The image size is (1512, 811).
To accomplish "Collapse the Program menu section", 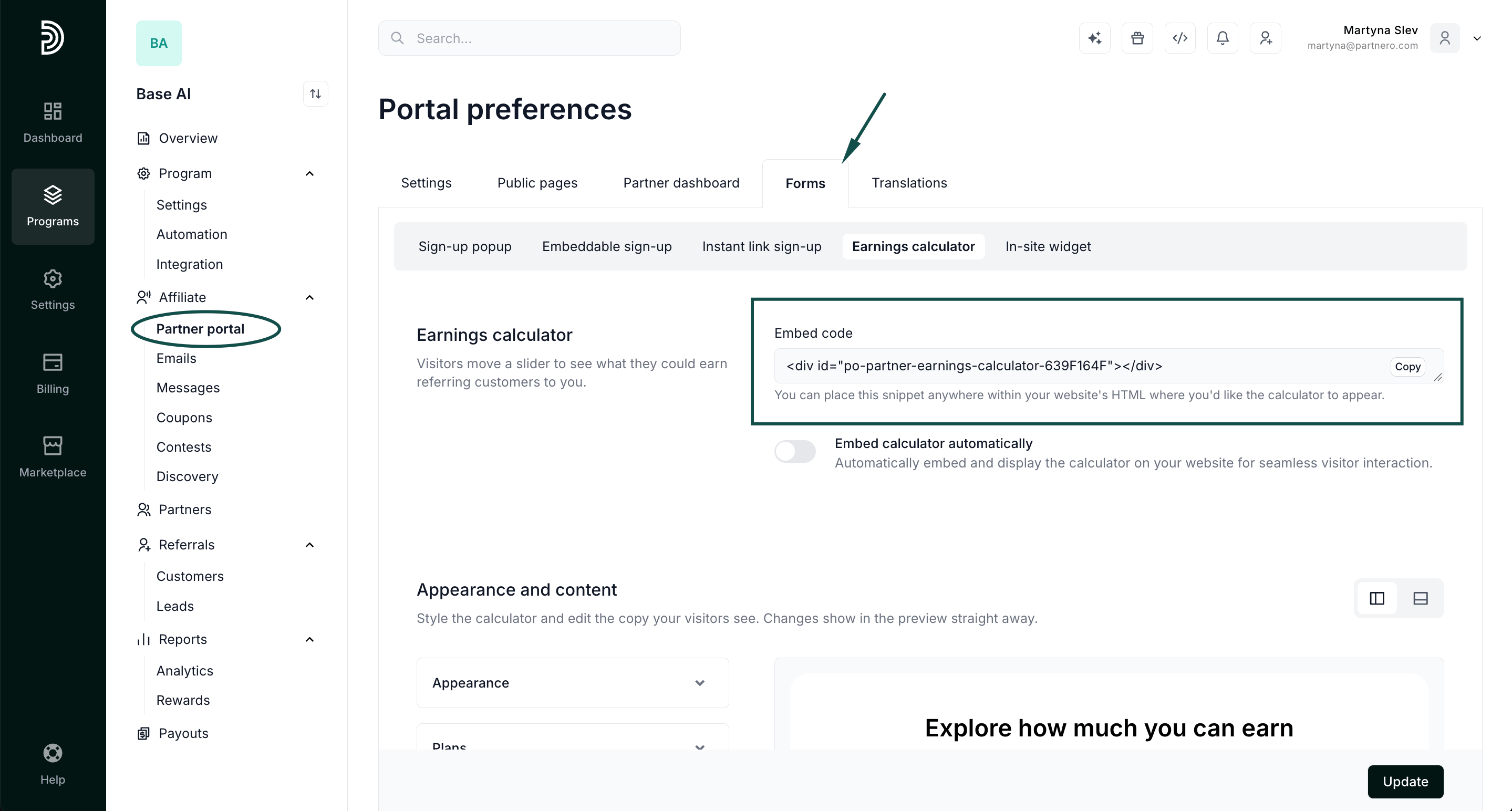I will coord(310,174).
